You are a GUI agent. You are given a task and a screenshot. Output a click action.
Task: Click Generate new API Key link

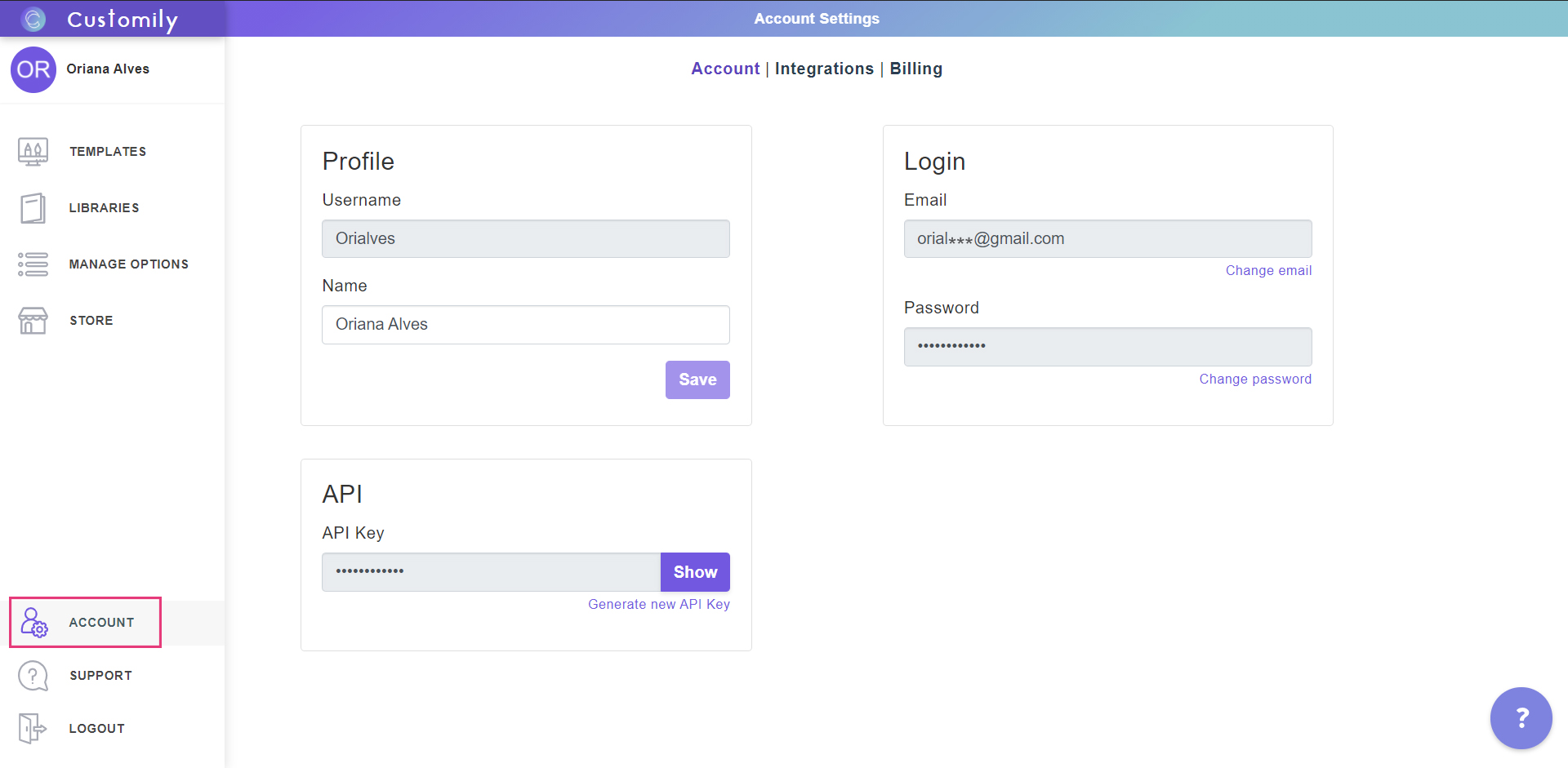pyautogui.click(x=659, y=605)
